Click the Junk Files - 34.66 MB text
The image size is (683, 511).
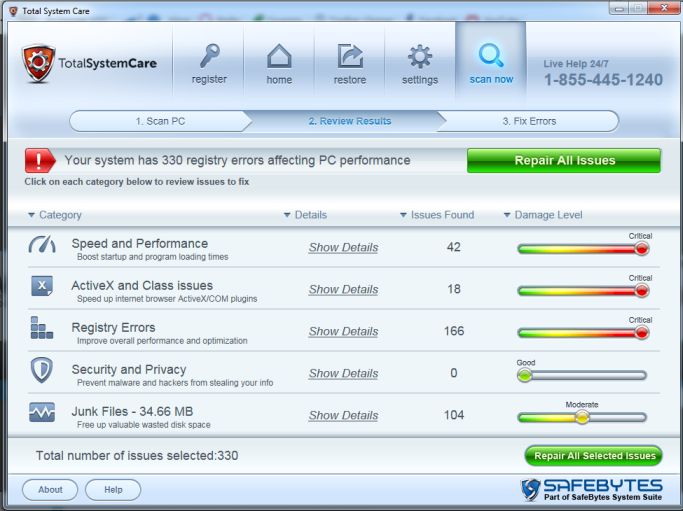pyautogui.click(x=132, y=412)
